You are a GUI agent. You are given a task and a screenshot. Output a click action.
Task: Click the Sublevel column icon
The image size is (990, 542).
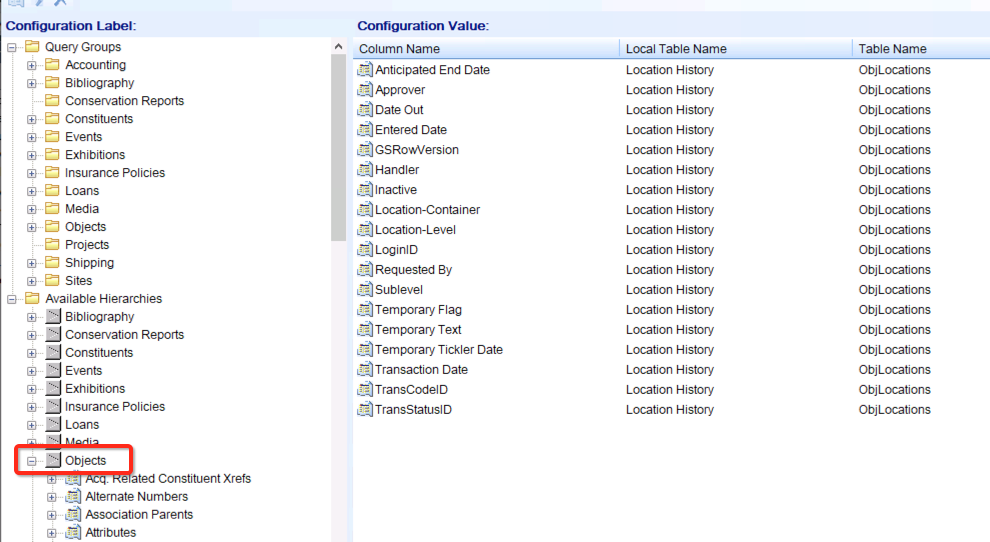click(364, 289)
